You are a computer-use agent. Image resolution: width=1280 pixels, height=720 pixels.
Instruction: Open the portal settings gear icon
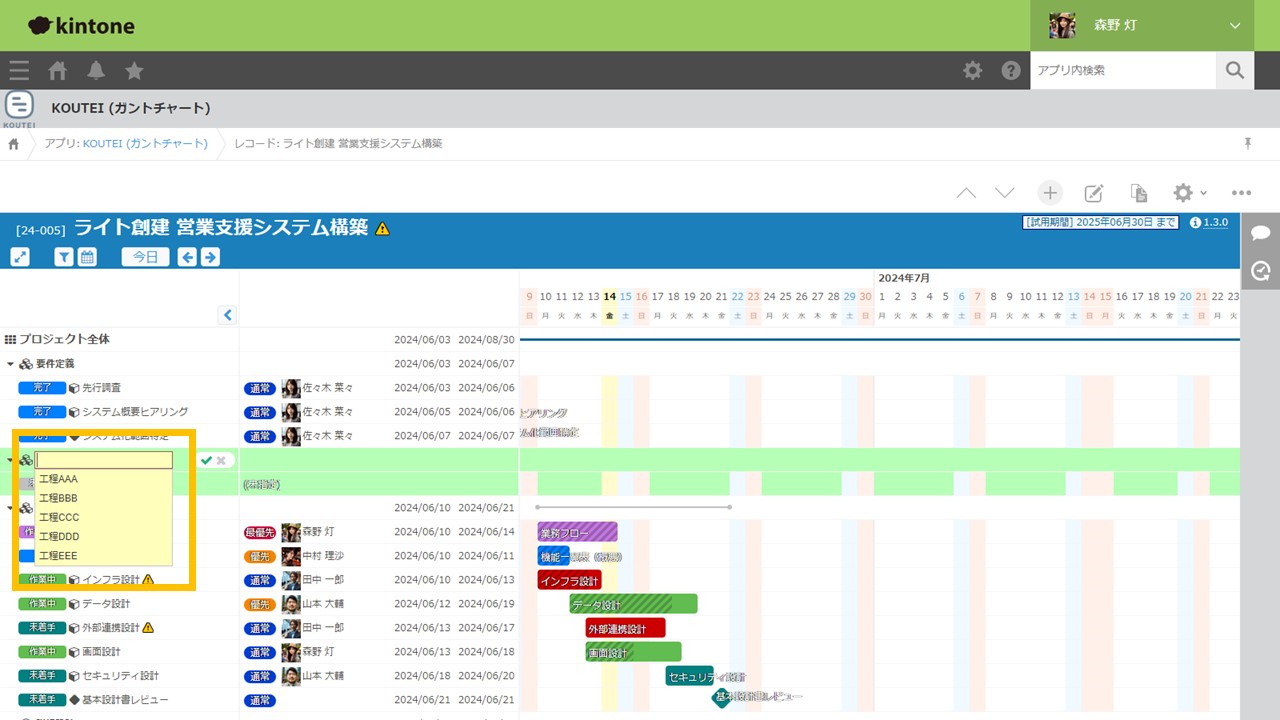[972, 70]
